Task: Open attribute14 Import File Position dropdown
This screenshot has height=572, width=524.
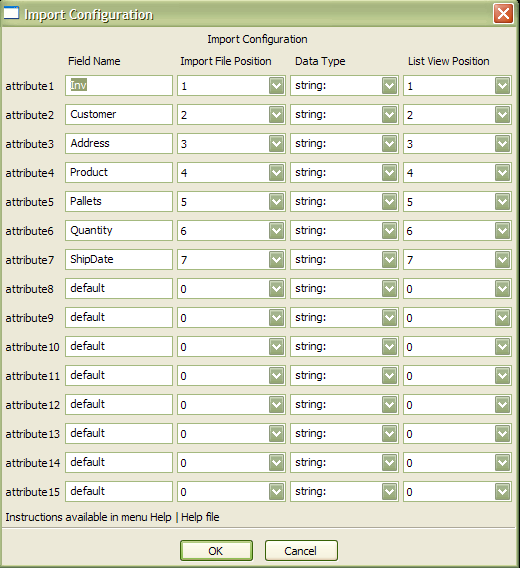Action: coord(277,463)
